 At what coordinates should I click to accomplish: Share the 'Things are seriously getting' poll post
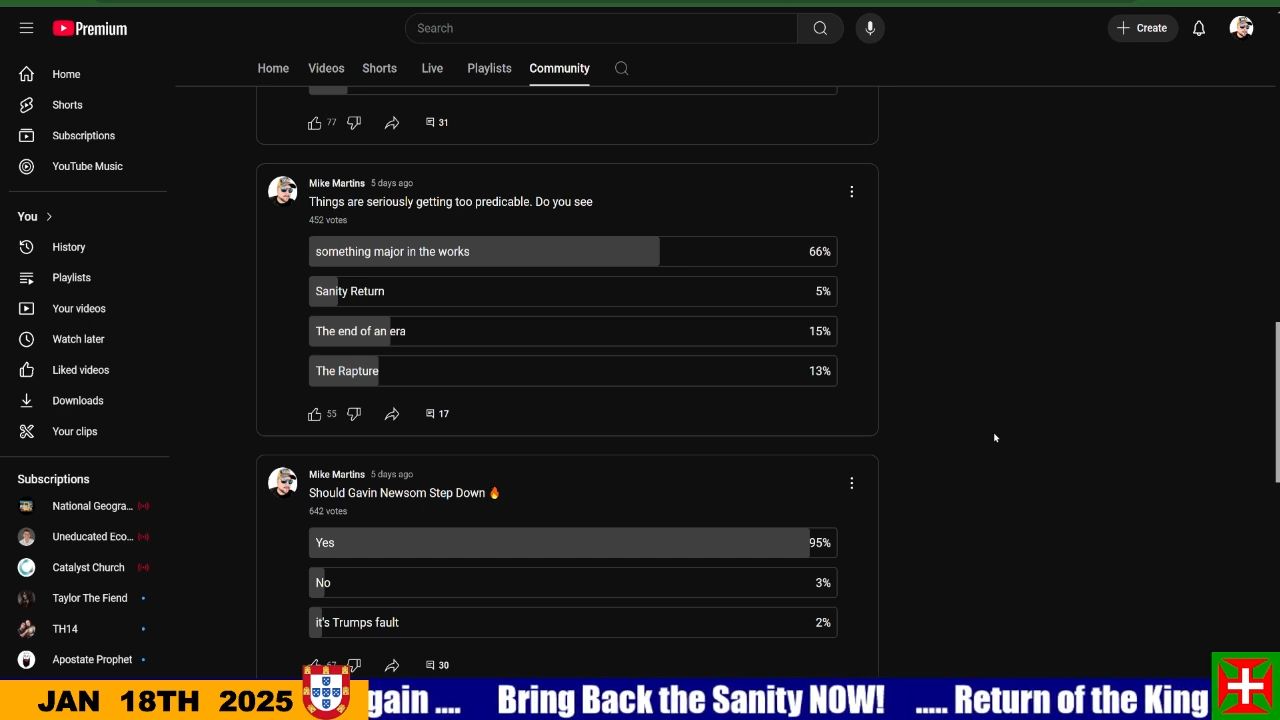tap(392, 414)
